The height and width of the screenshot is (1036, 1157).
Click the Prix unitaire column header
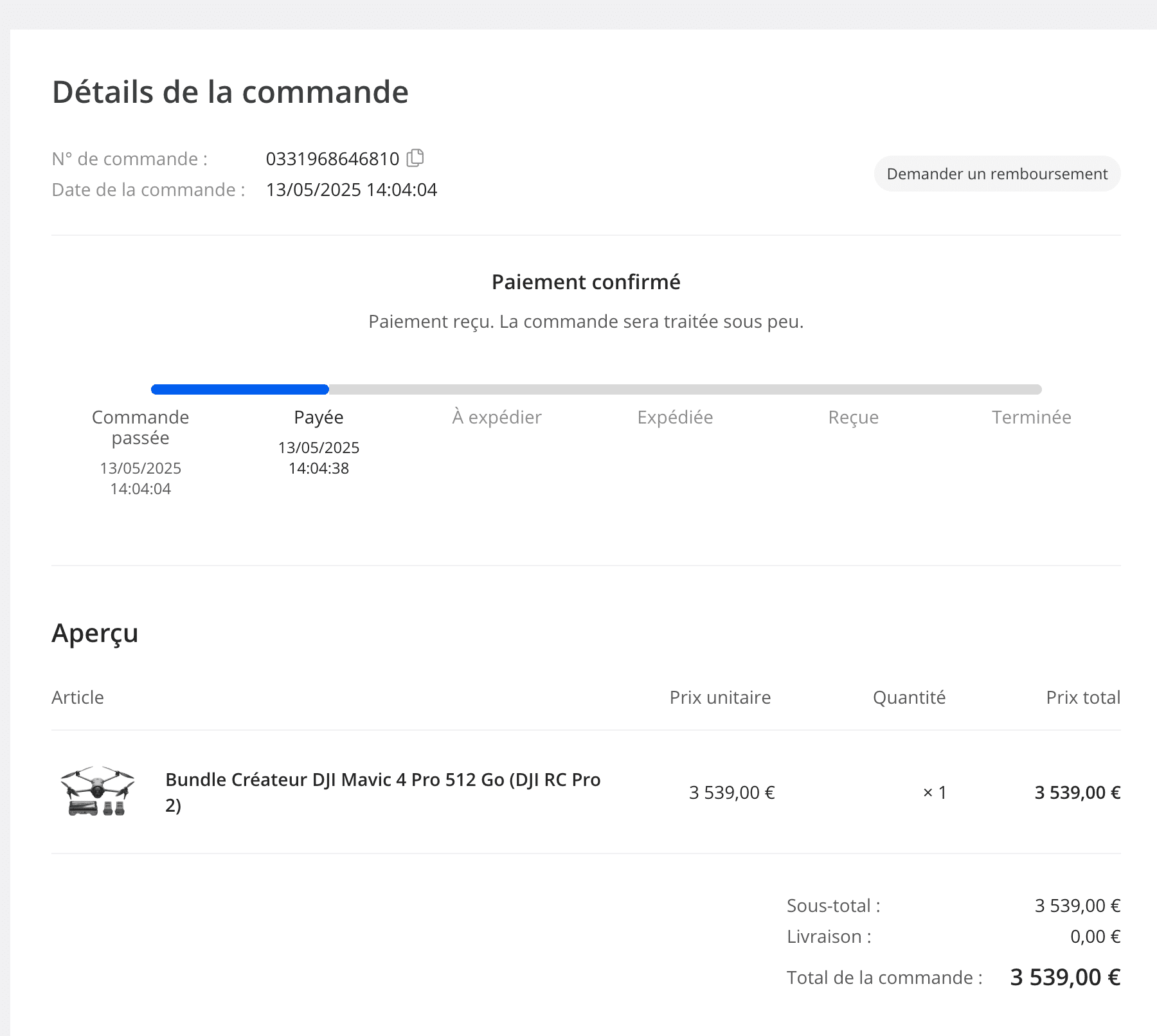pos(720,697)
